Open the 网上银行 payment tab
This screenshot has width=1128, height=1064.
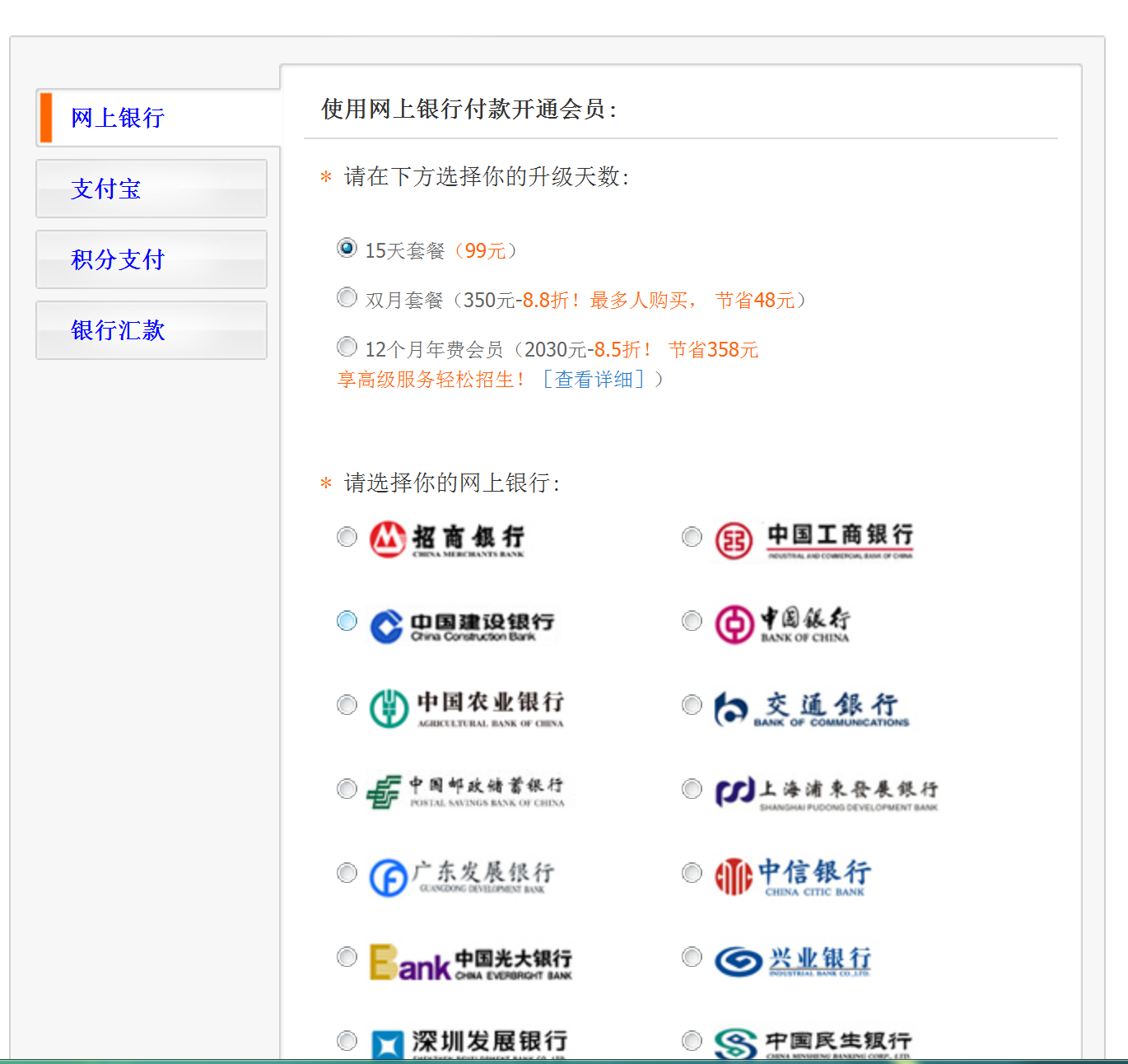[x=158, y=118]
